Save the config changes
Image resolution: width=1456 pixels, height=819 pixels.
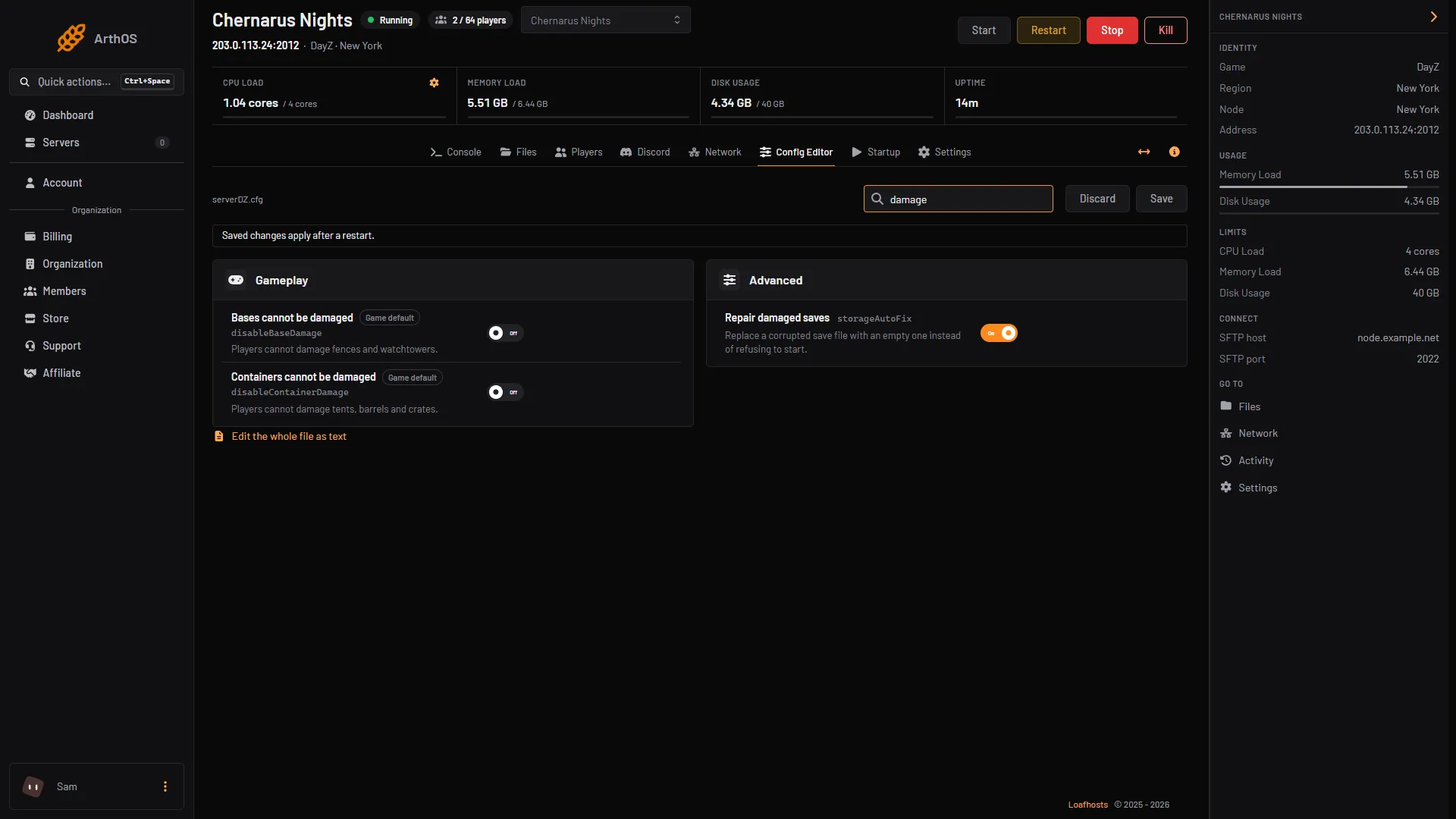click(1161, 199)
